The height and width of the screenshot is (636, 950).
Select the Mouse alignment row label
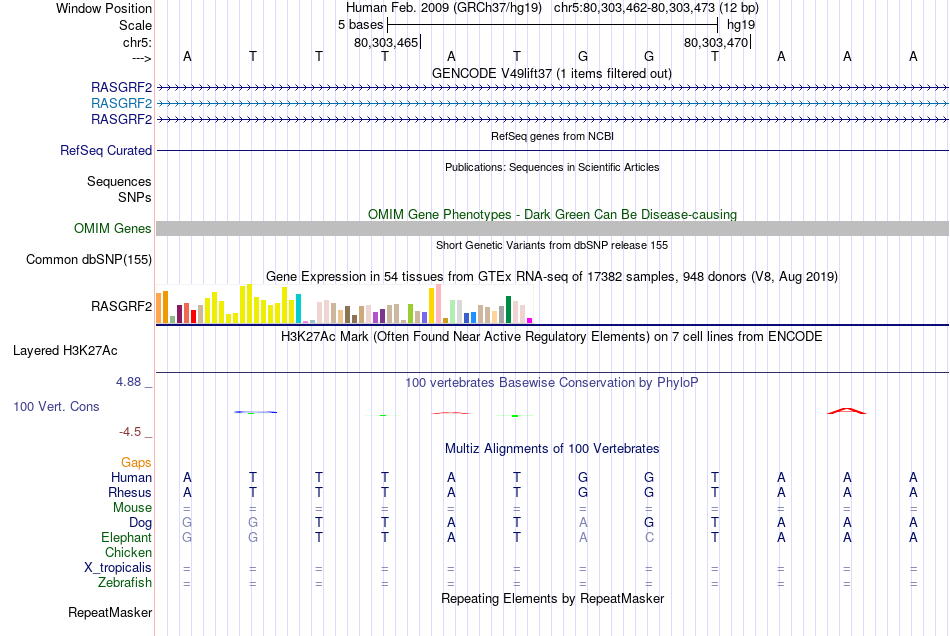[132, 508]
